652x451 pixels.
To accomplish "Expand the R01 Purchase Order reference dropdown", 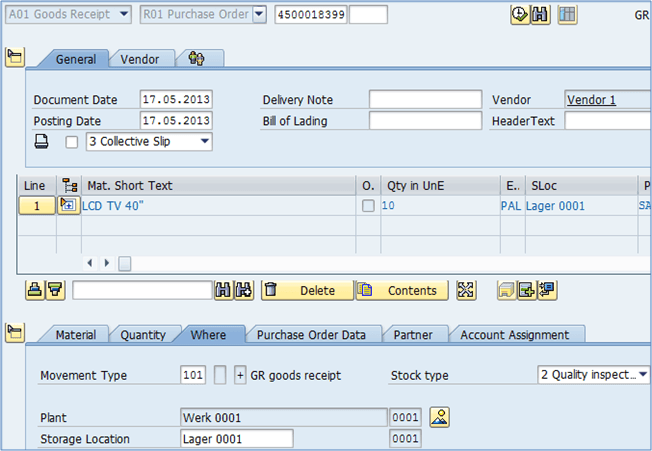I will click(258, 14).
